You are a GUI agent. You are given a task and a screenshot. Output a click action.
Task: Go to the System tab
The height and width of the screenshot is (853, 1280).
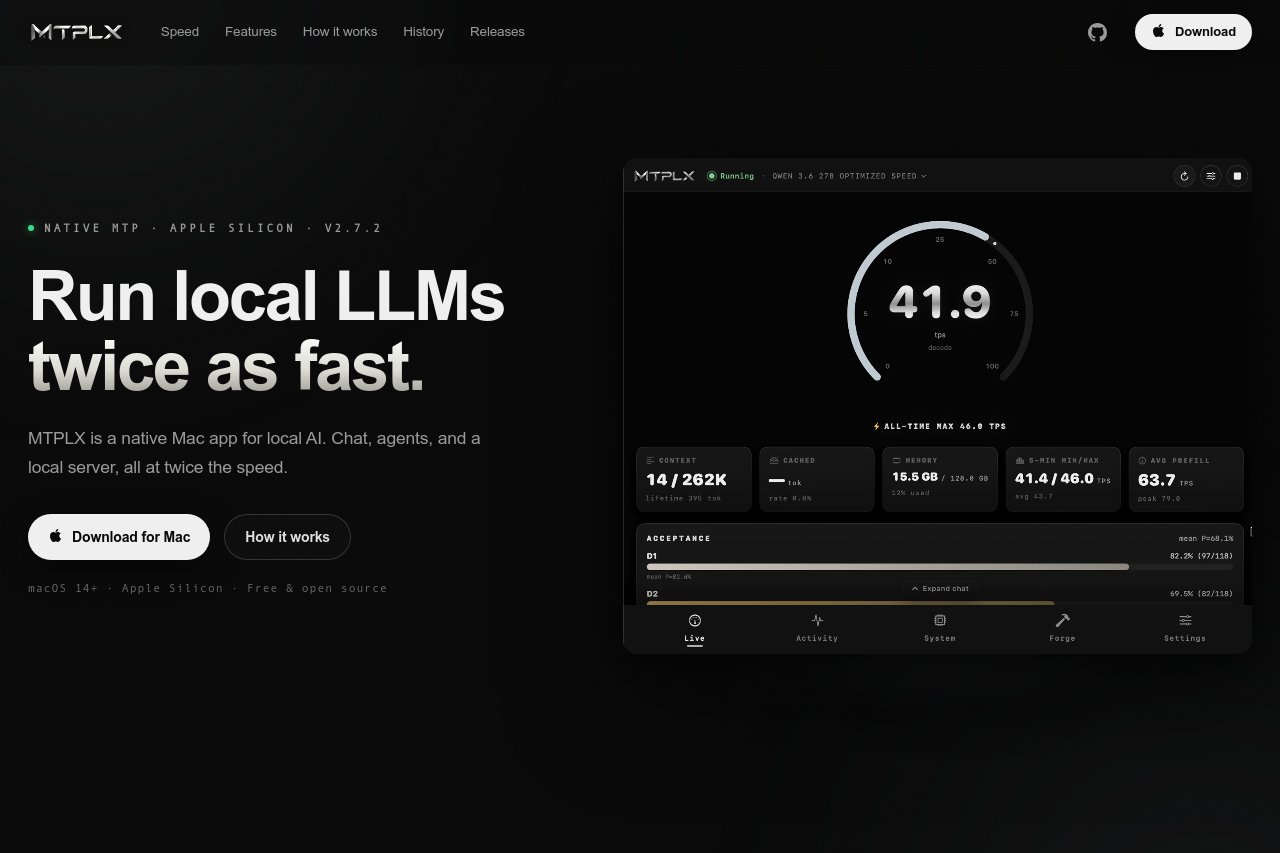(x=940, y=629)
